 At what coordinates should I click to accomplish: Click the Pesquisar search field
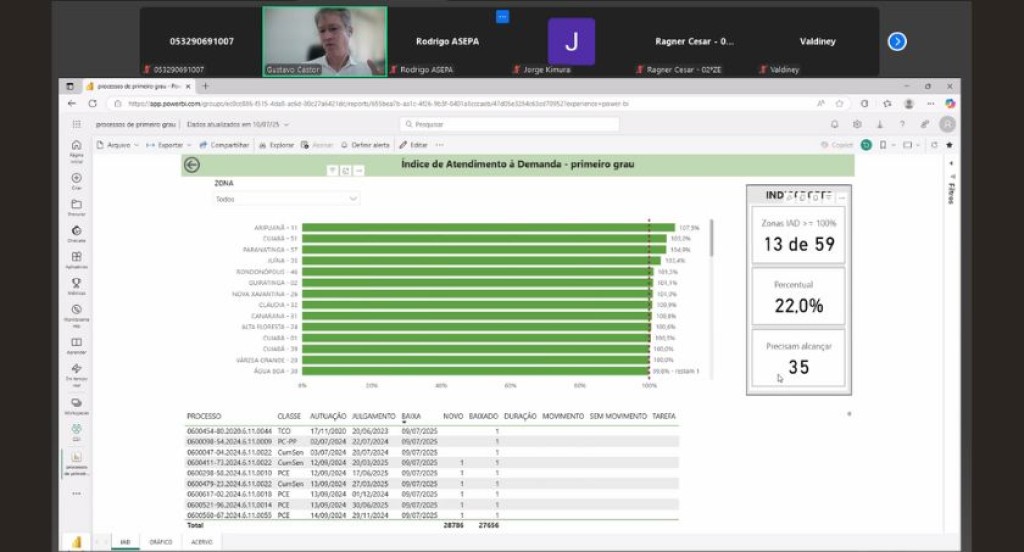click(509, 125)
